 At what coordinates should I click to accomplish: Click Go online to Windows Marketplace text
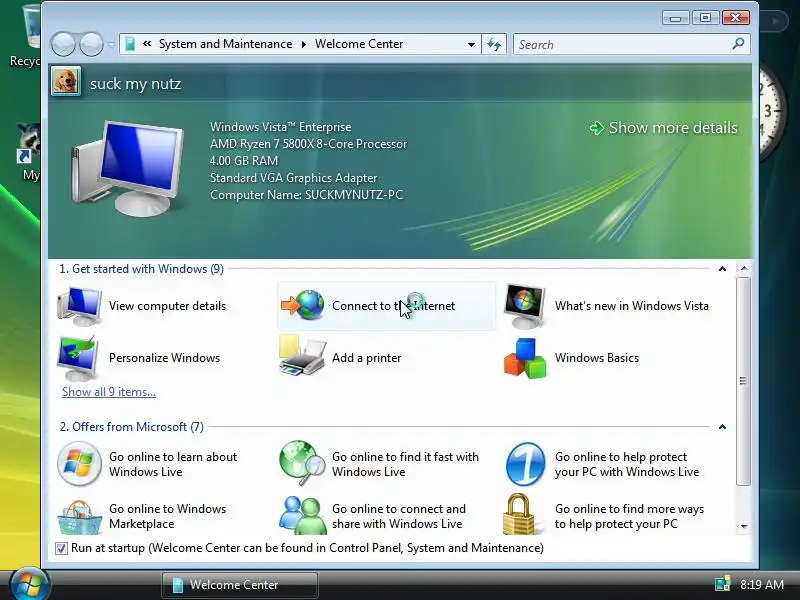pos(167,516)
